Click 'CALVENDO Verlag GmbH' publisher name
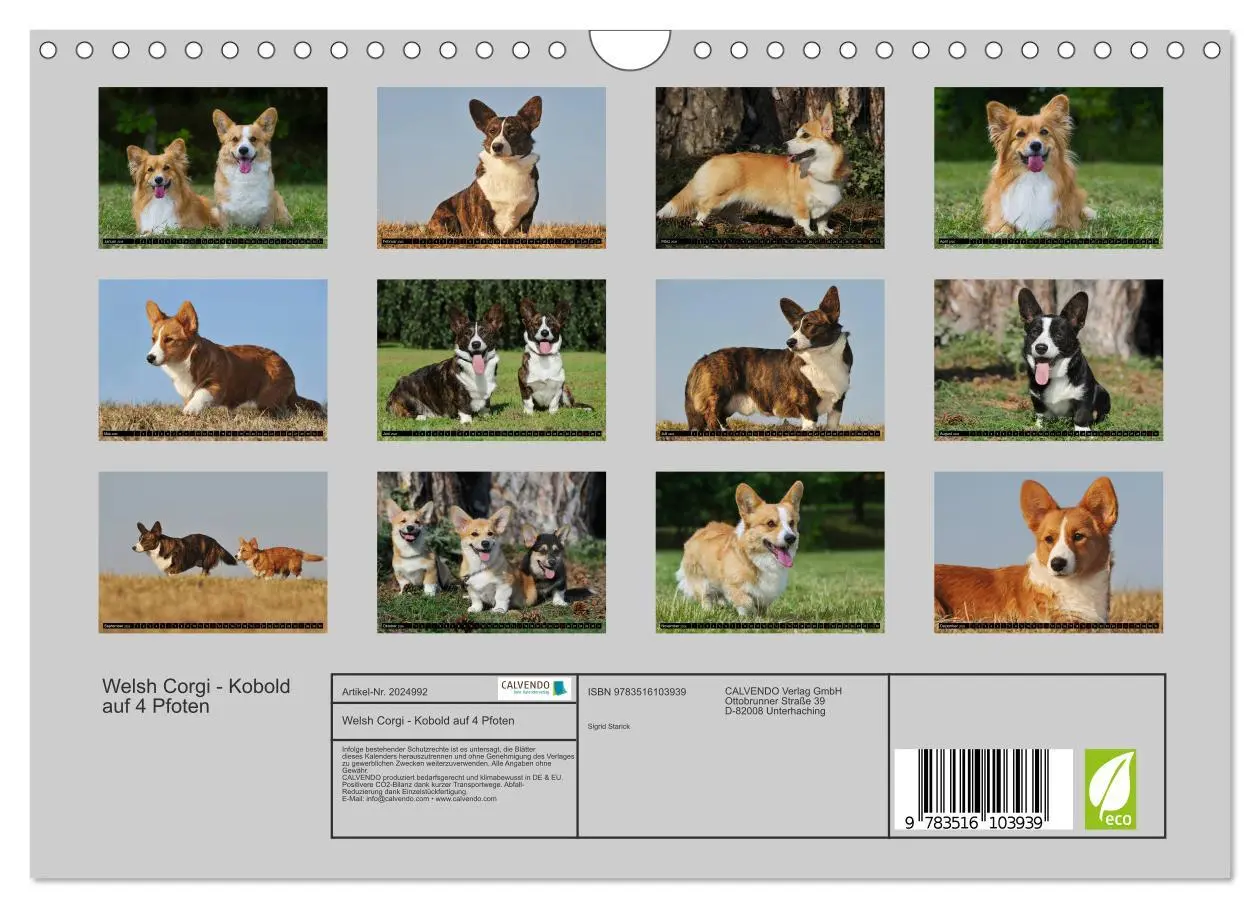This screenshot has height=908, width=1260. tap(783, 691)
